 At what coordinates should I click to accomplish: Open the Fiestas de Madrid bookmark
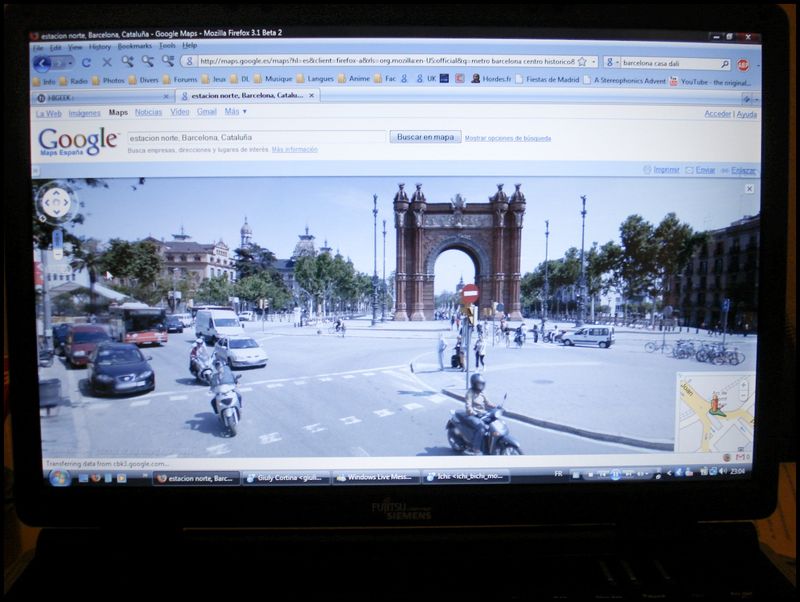[547, 80]
